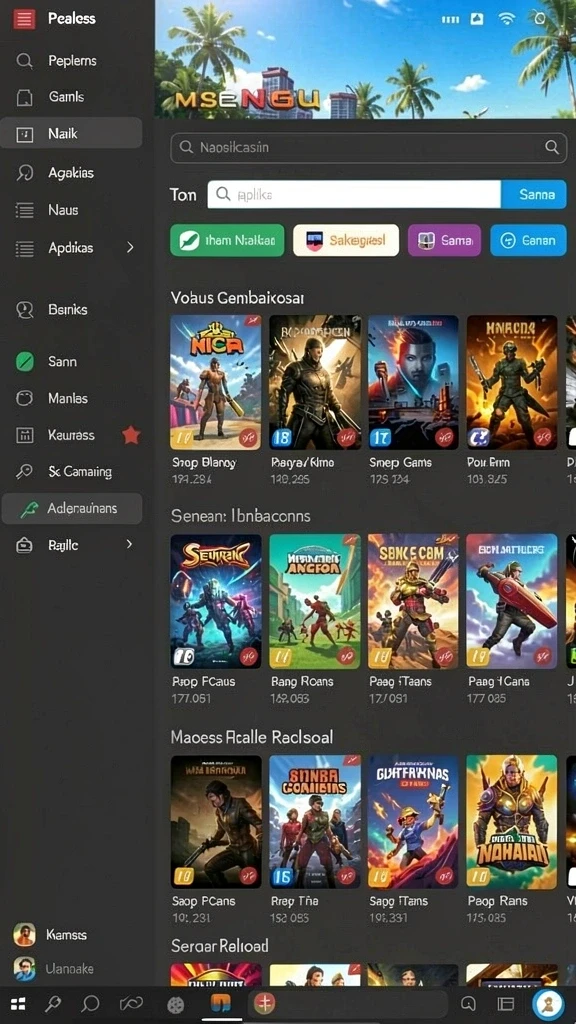Click the blue profile avatar in taskbar corner
The image size is (576, 1024).
pos(549,1004)
